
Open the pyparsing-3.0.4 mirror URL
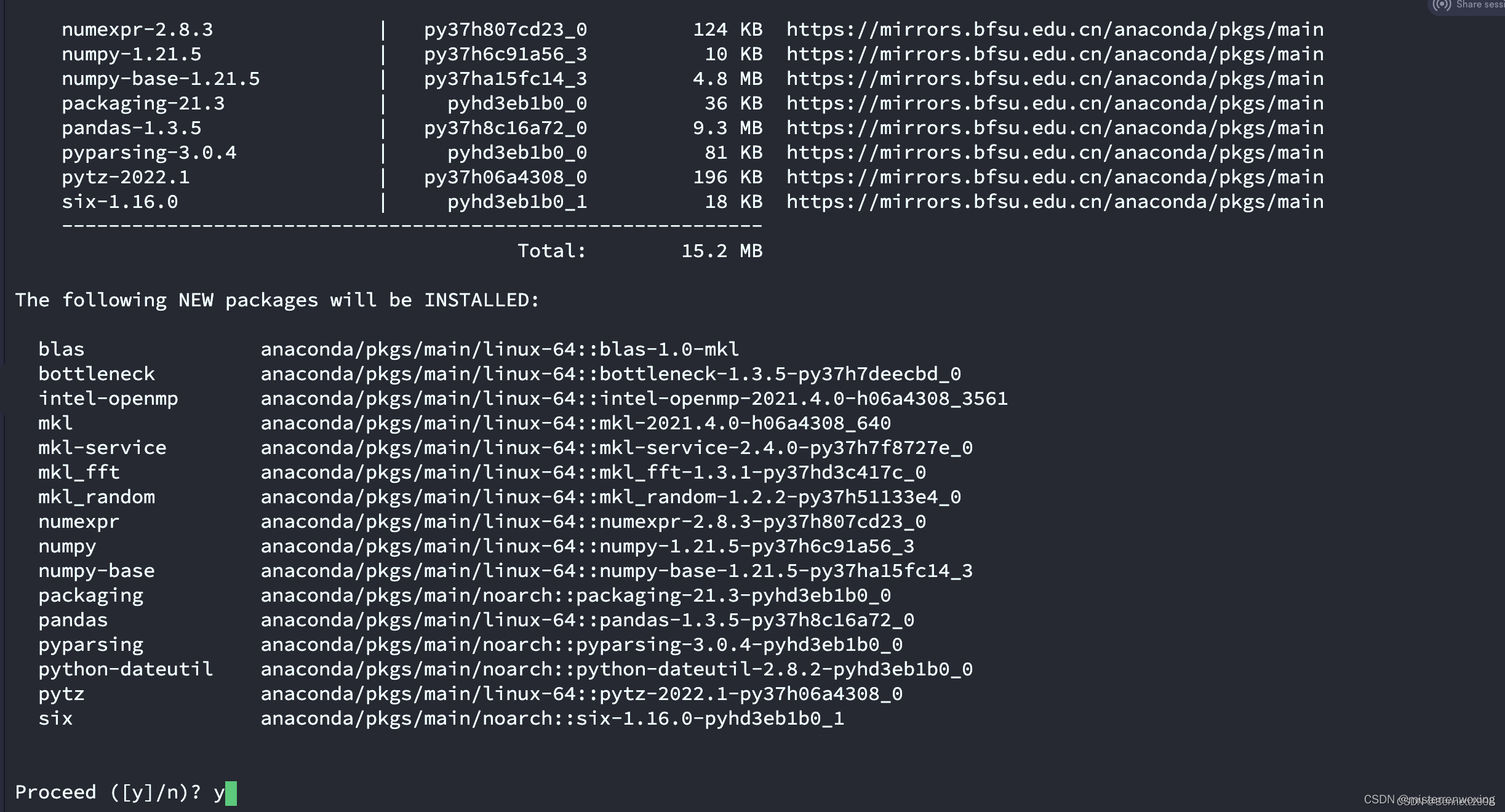[1055, 153]
